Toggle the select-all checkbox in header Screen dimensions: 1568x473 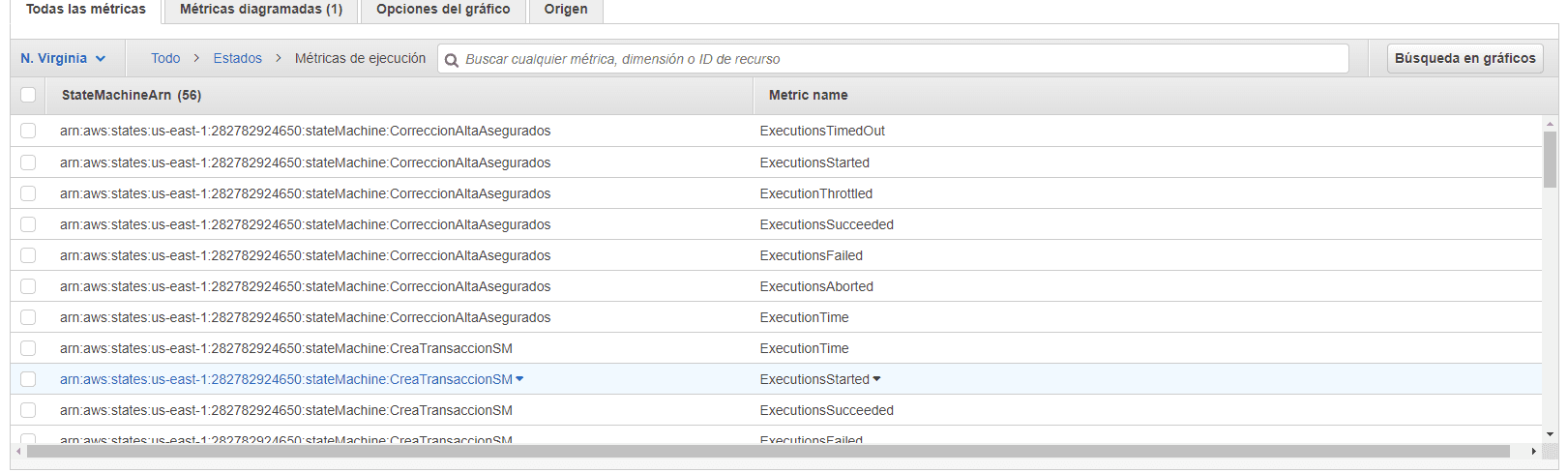click(28, 95)
